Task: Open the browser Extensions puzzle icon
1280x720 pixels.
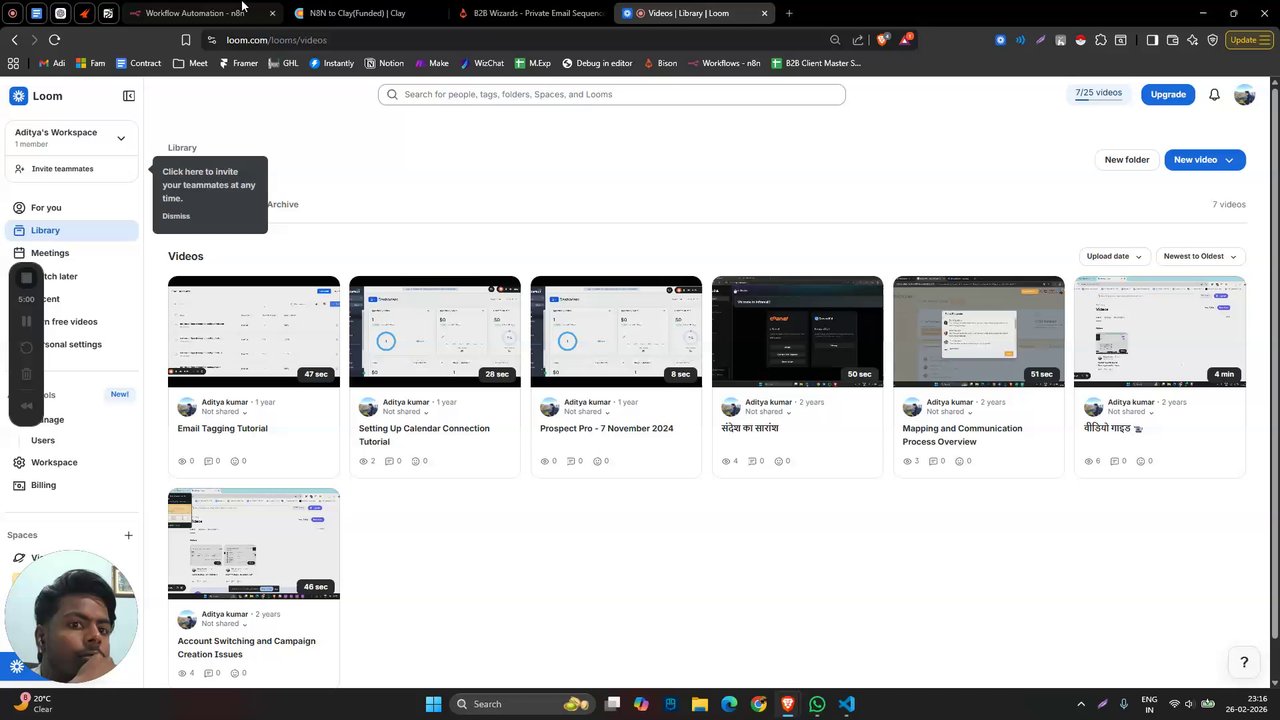Action: point(1101,40)
